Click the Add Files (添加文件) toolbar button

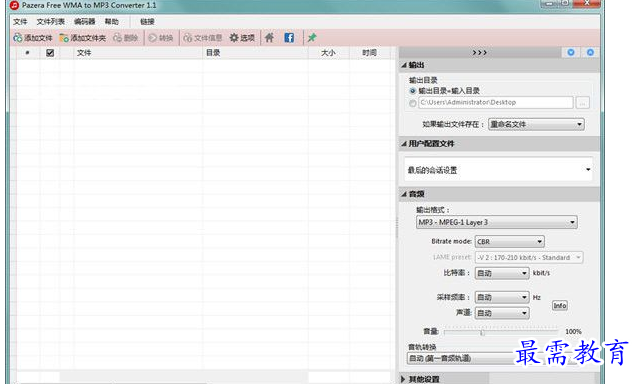(x=33, y=38)
